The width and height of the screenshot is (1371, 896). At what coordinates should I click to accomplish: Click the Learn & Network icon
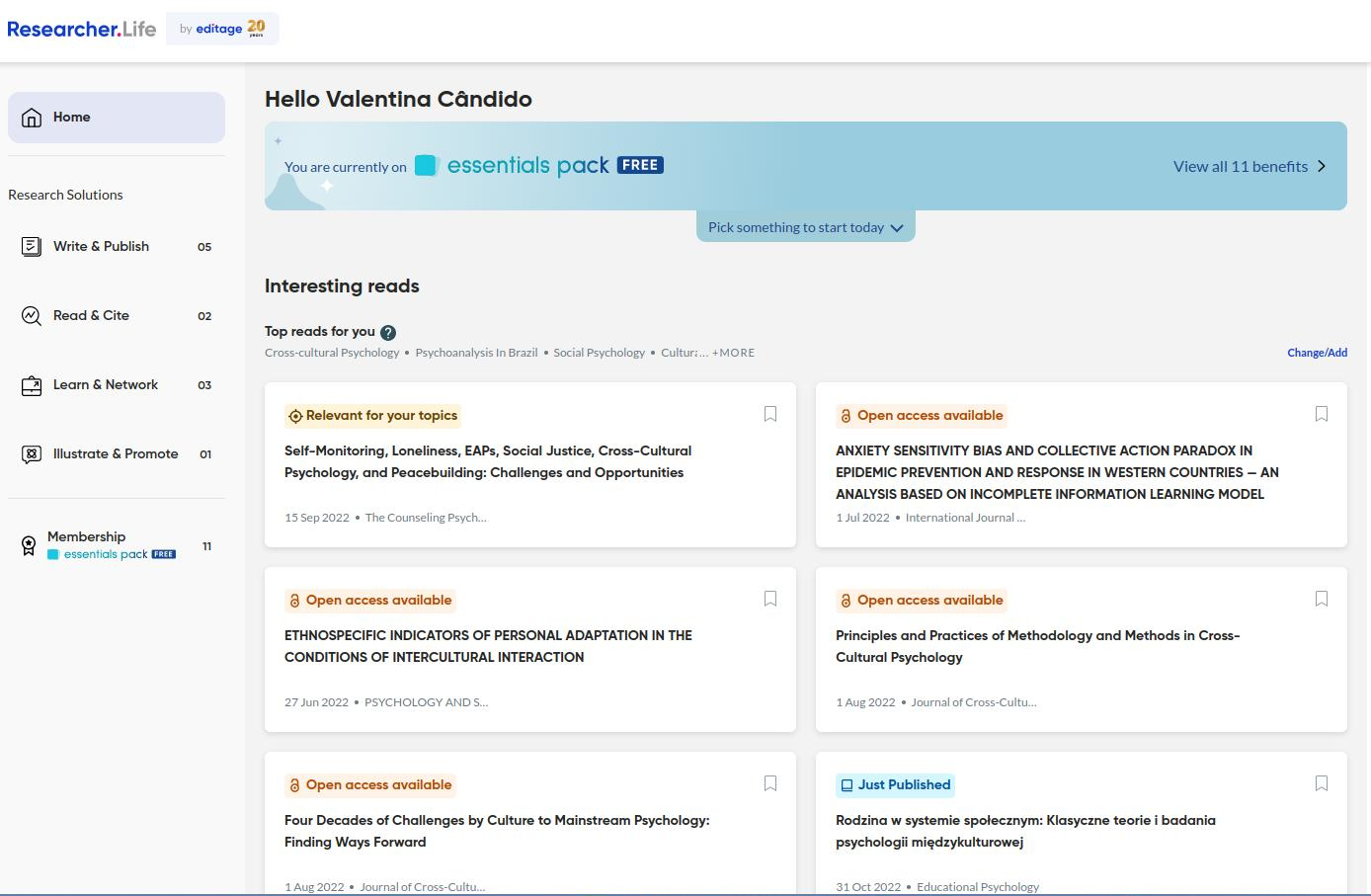(32, 385)
